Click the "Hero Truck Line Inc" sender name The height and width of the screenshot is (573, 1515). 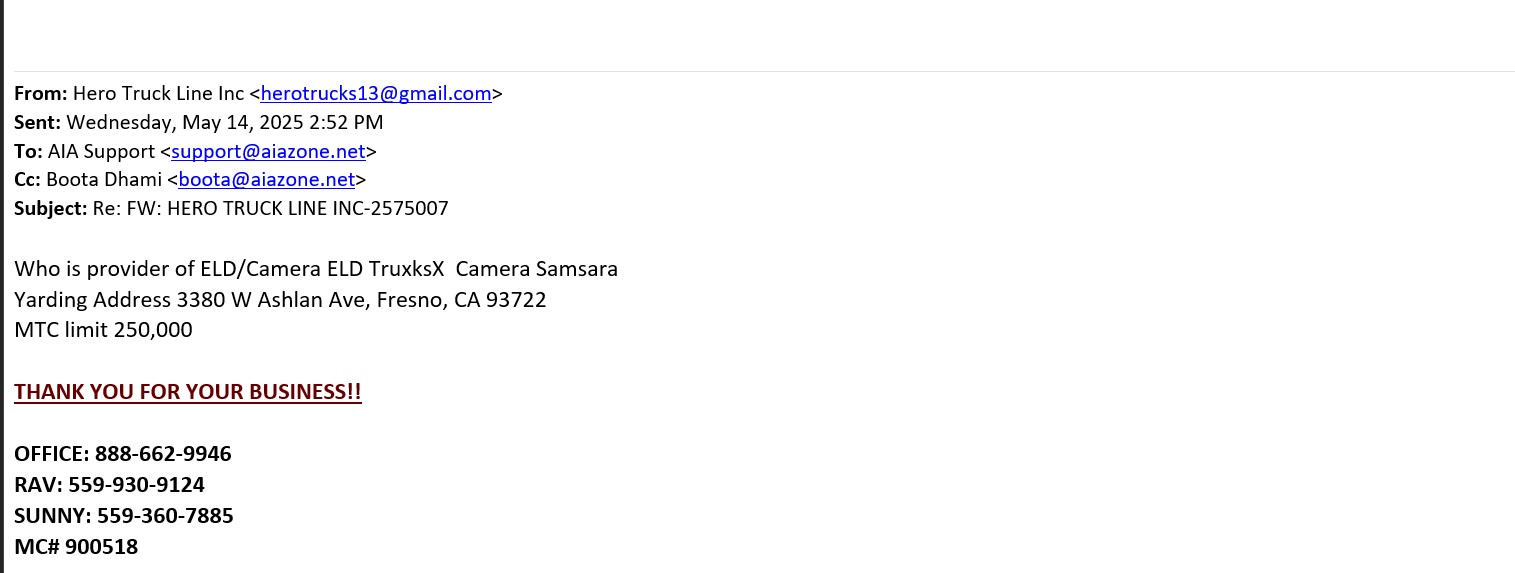click(x=158, y=94)
